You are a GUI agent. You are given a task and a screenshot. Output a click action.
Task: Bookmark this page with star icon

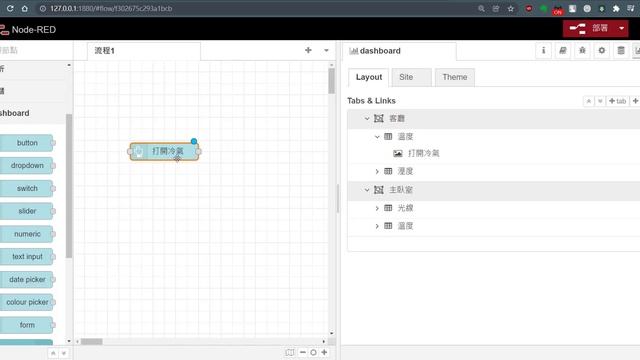[511, 9]
